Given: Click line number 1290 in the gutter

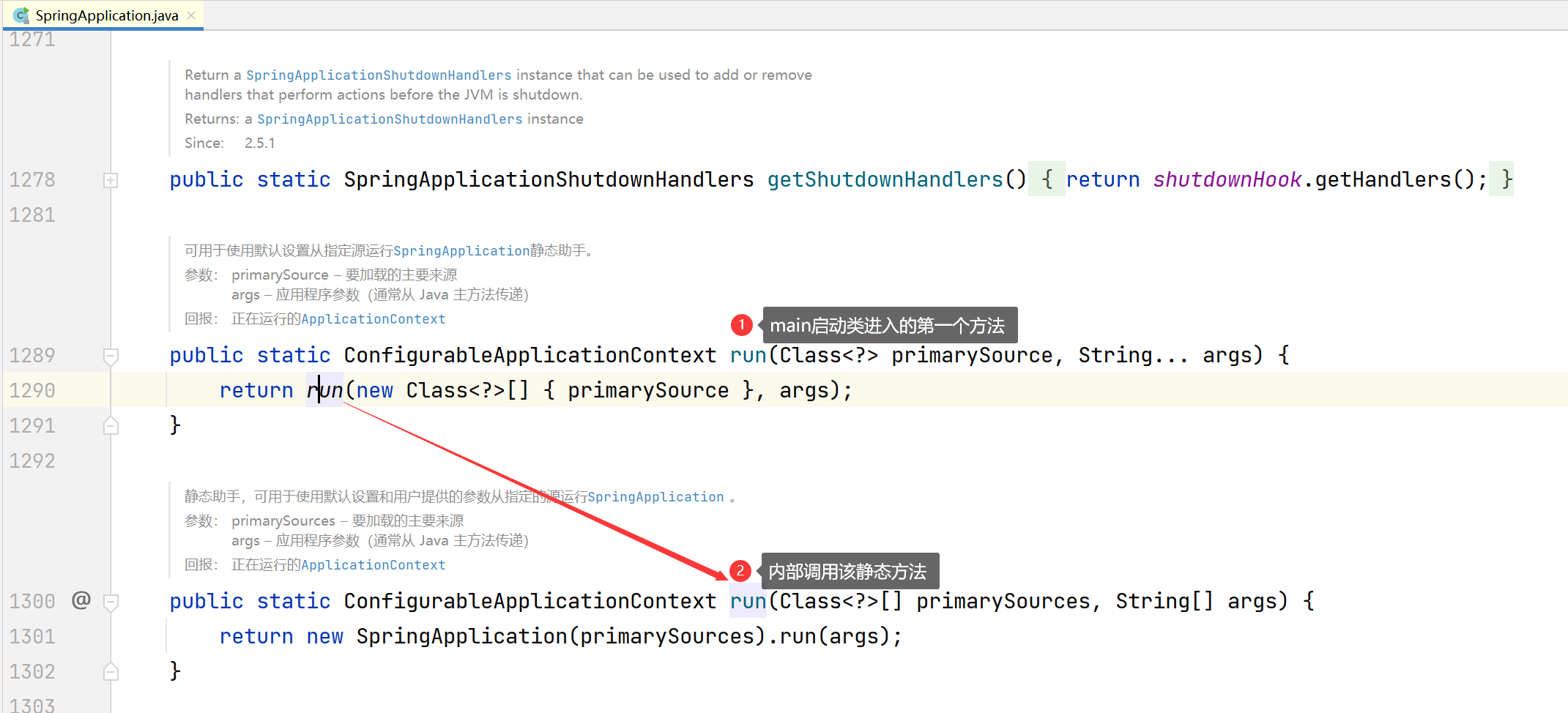Looking at the screenshot, I should [x=32, y=391].
